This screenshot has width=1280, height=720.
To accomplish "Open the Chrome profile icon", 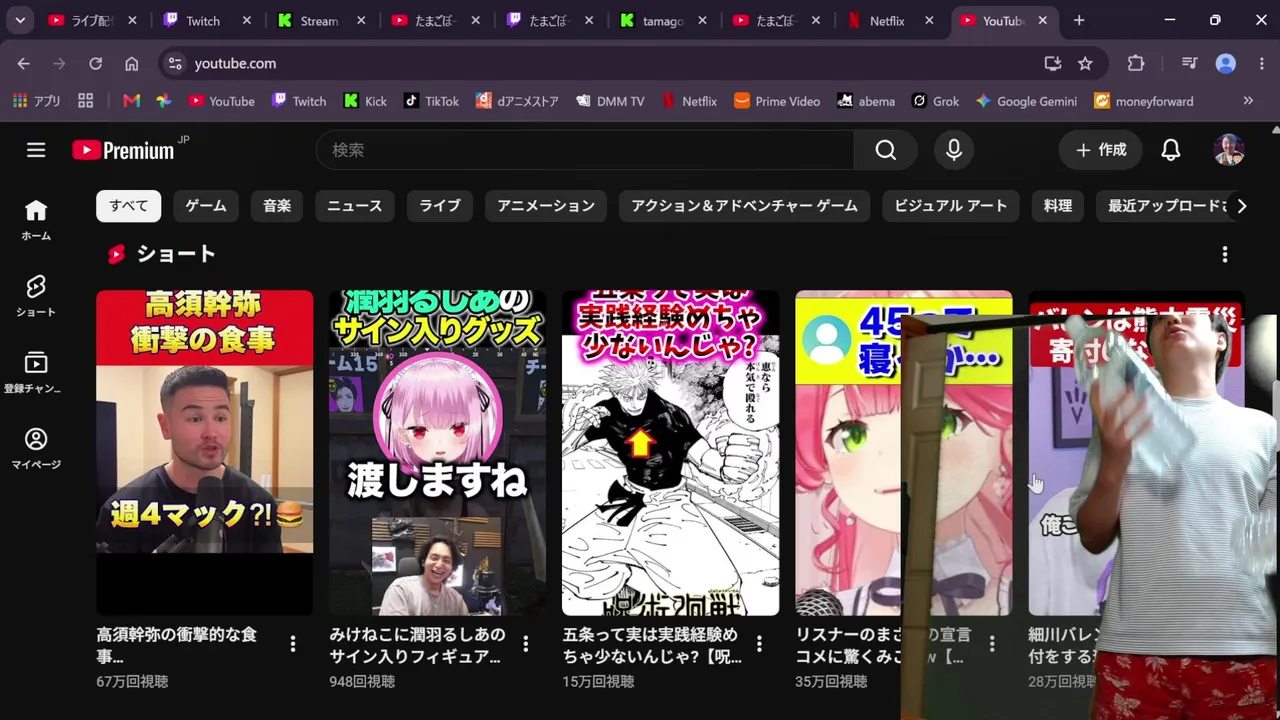I will 1226,63.
